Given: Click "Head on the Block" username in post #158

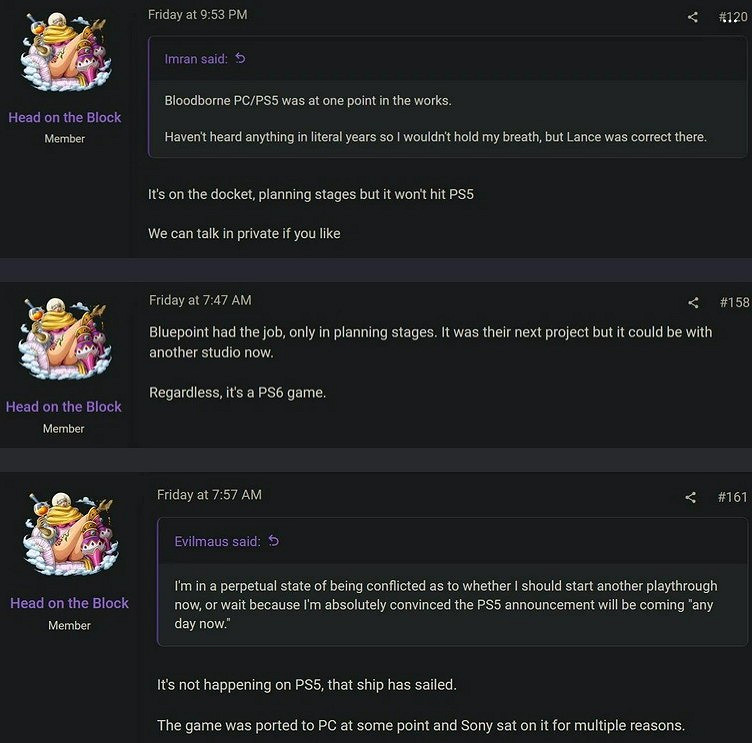Looking at the screenshot, I should coord(64,407).
